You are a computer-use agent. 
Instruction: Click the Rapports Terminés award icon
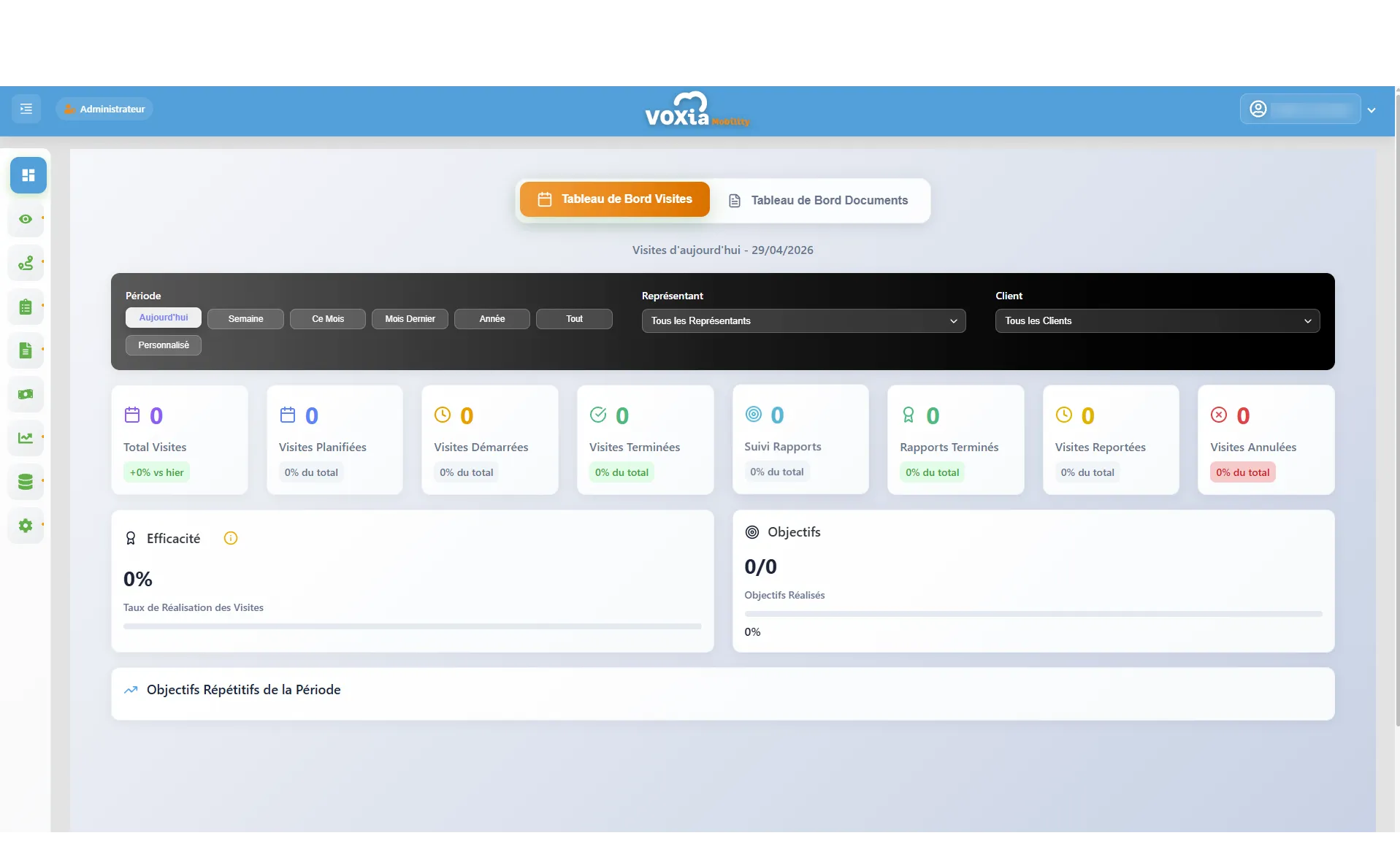pos(909,415)
